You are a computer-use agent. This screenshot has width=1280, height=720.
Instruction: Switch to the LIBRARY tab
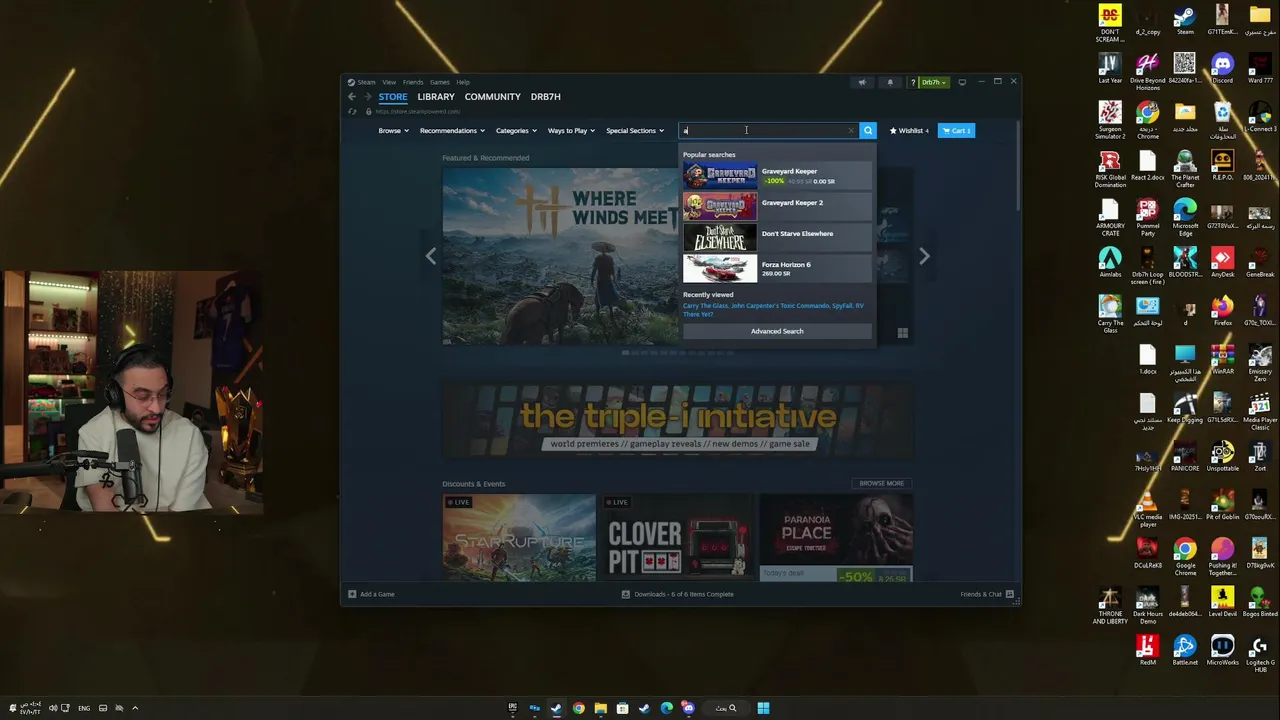436,97
